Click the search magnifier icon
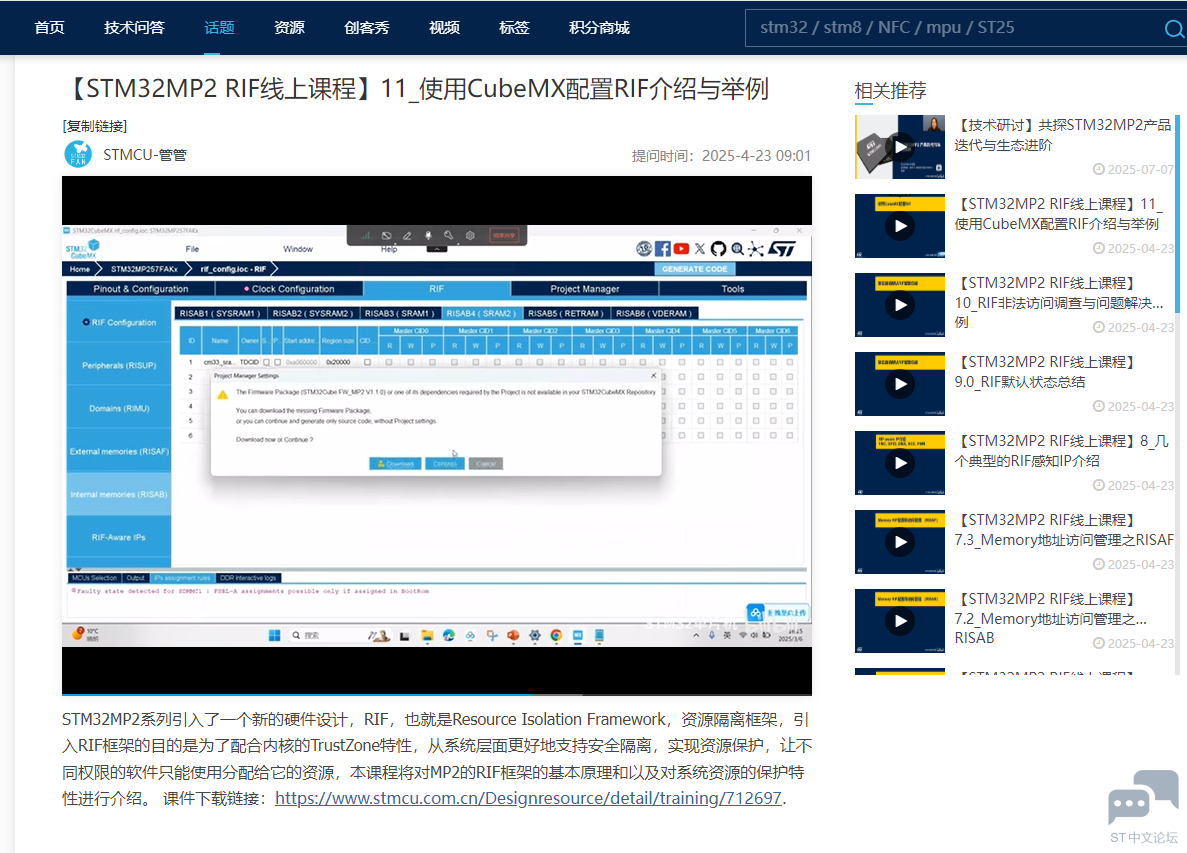 [1174, 29]
